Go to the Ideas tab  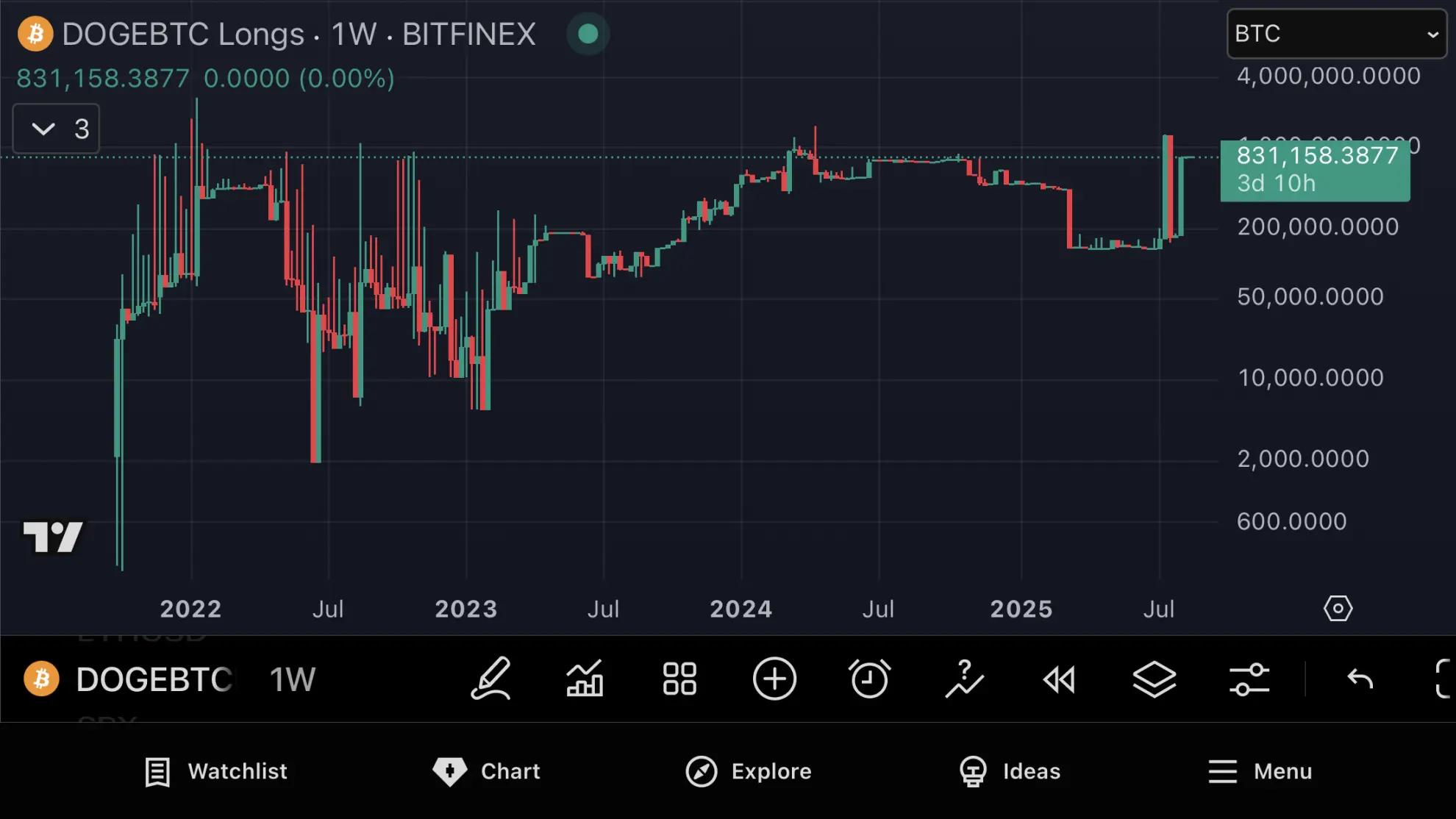[x=1010, y=771]
